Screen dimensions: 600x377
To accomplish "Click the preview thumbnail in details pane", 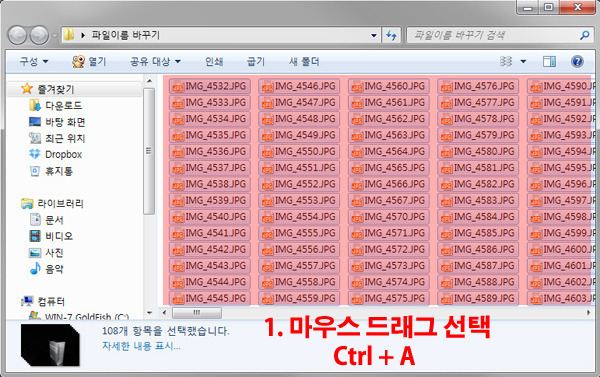I will coord(50,345).
